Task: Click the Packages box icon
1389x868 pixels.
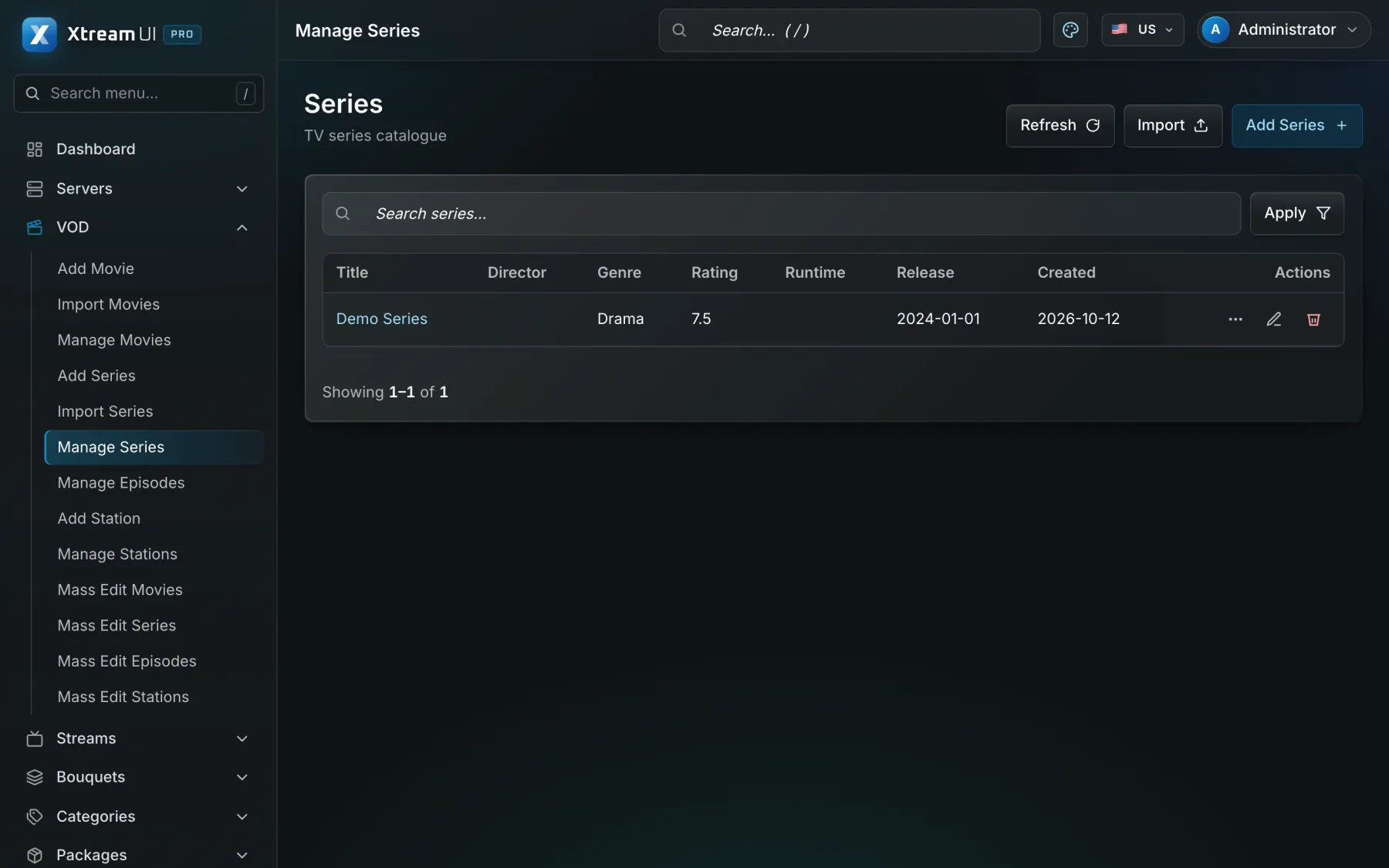Action: point(35,855)
